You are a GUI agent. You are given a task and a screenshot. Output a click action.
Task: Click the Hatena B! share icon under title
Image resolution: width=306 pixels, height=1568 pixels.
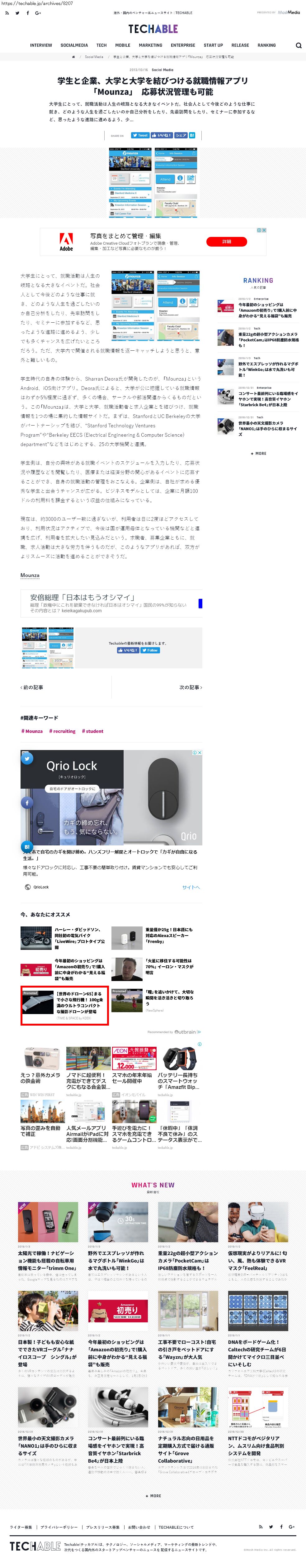[x=192, y=135]
